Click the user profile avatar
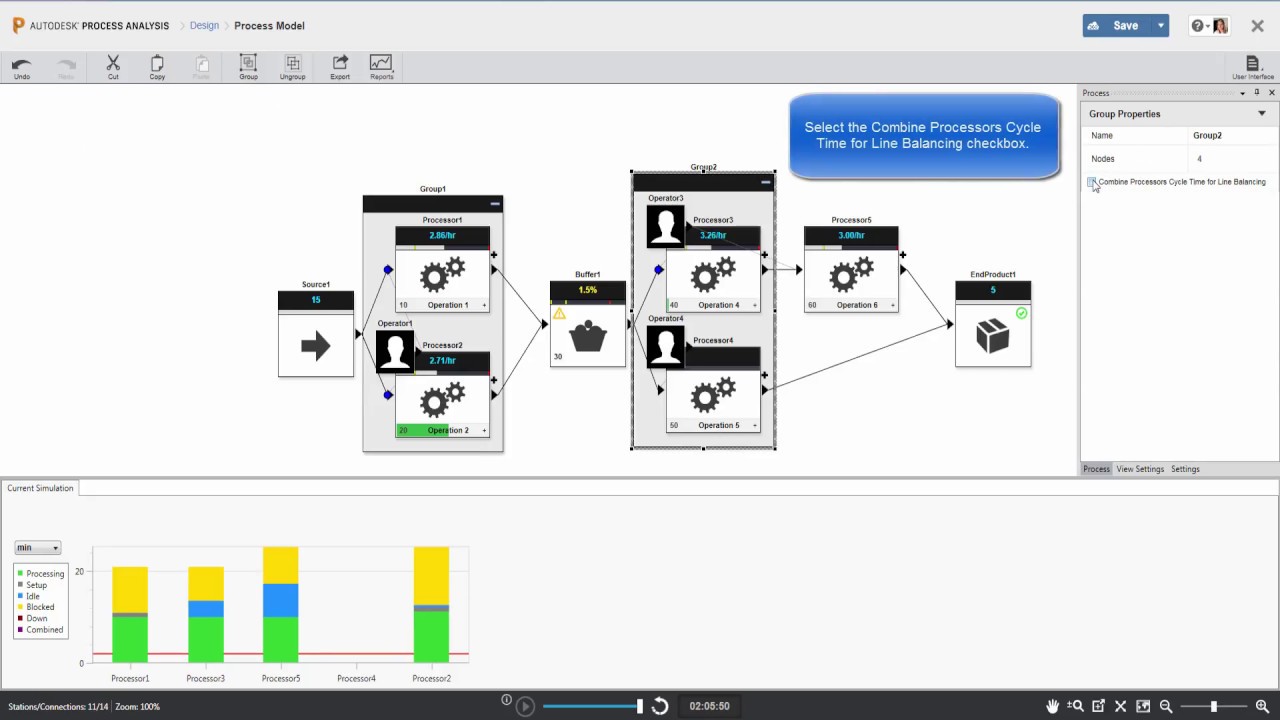Screen dimensions: 1280x720 [1220, 26]
